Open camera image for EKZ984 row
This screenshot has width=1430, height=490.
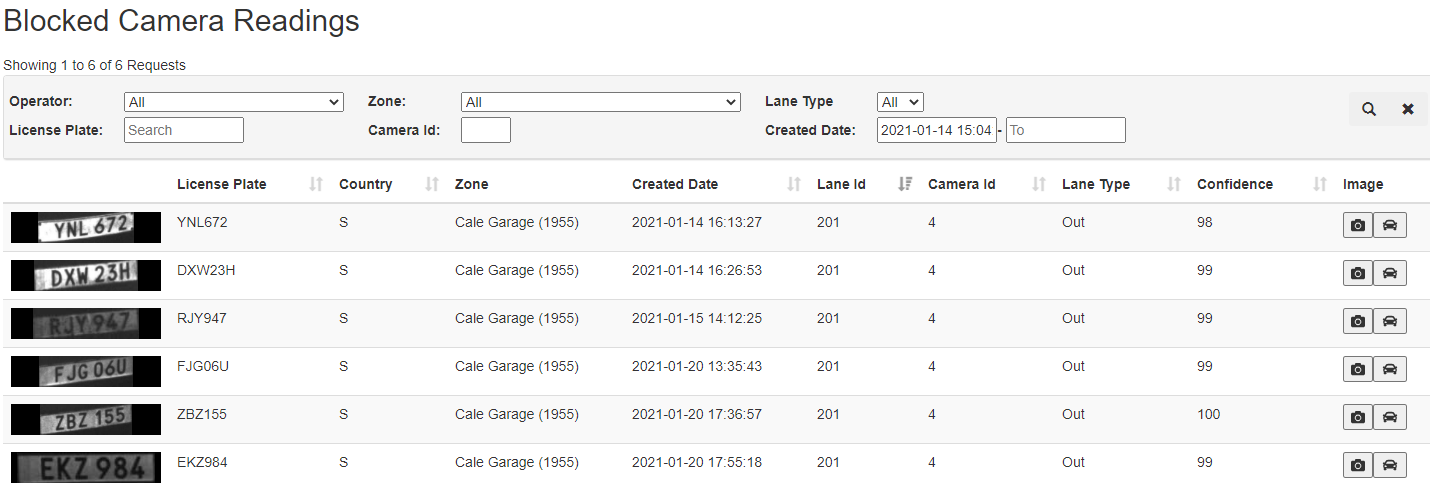pyautogui.click(x=1357, y=465)
